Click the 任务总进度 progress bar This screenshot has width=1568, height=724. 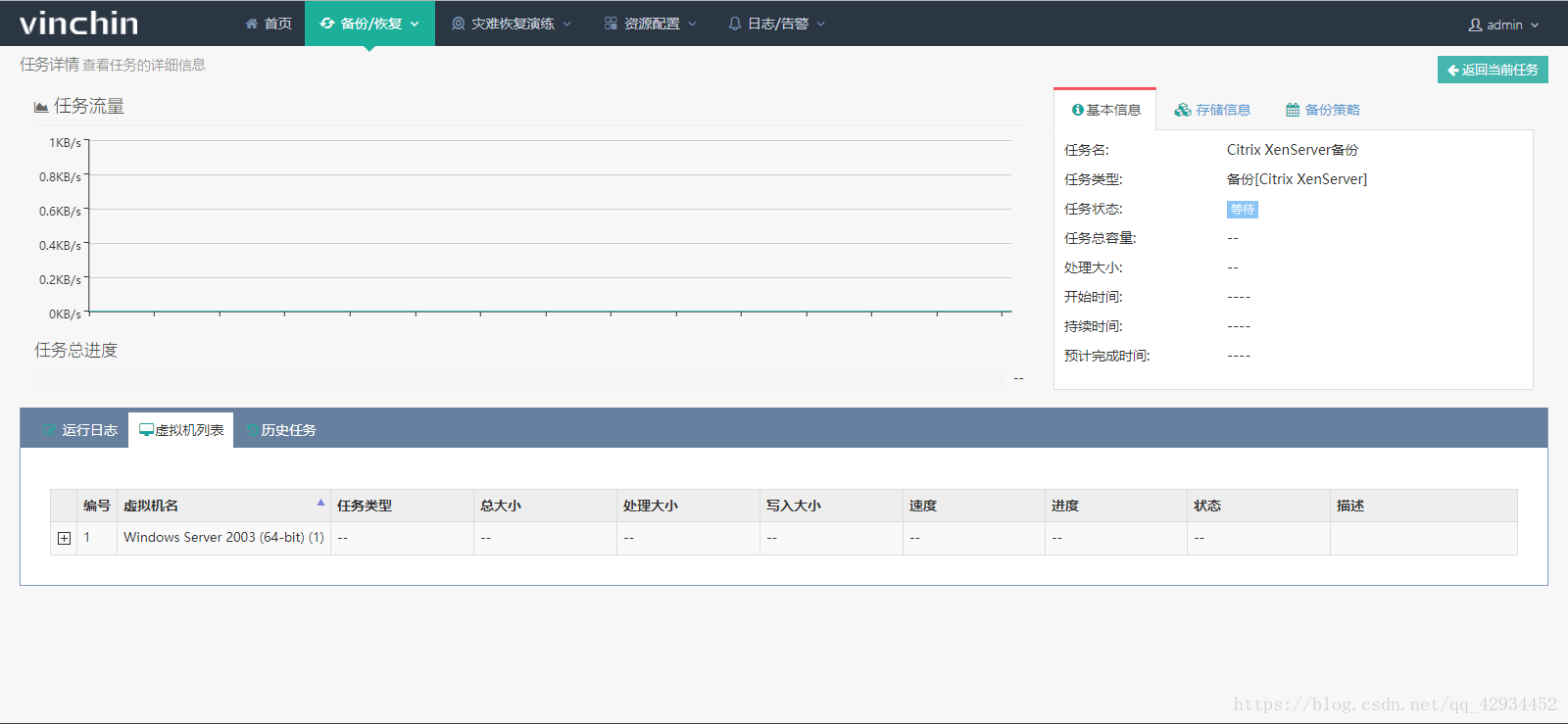(x=519, y=378)
